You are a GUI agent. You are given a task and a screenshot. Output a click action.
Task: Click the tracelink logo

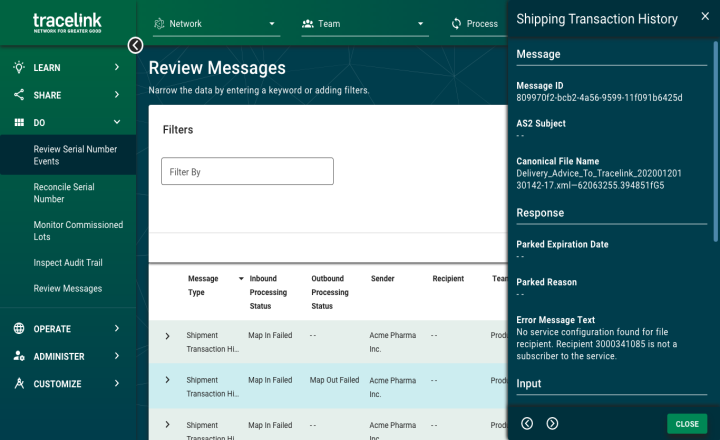click(67, 23)
